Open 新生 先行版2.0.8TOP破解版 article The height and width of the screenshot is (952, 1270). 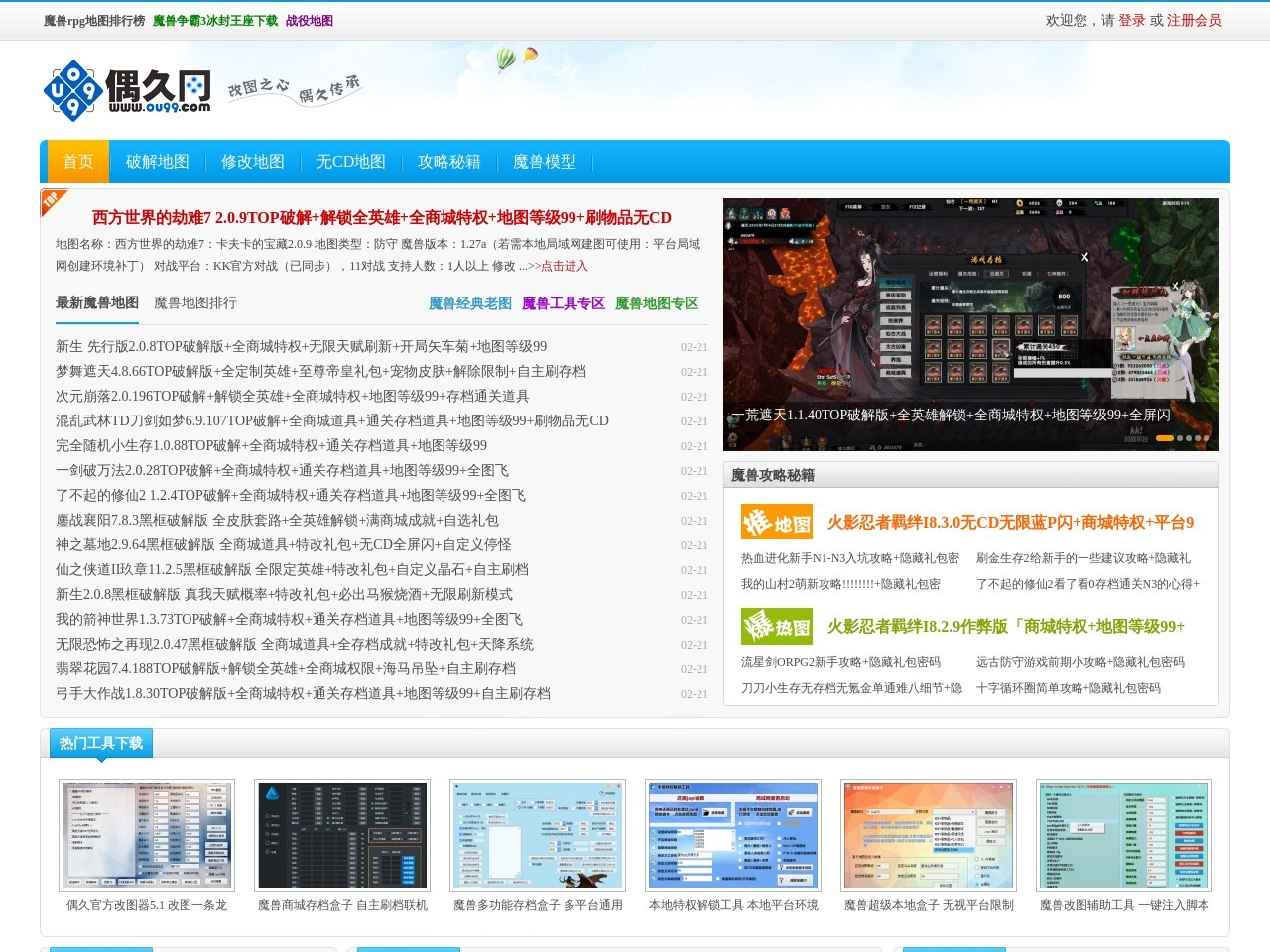point(302,347)
